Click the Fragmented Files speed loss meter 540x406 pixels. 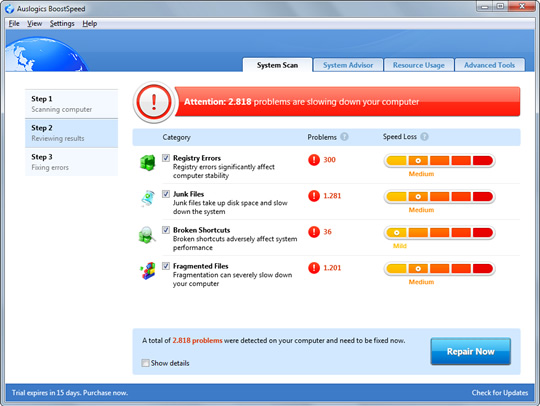pos(439,269)
